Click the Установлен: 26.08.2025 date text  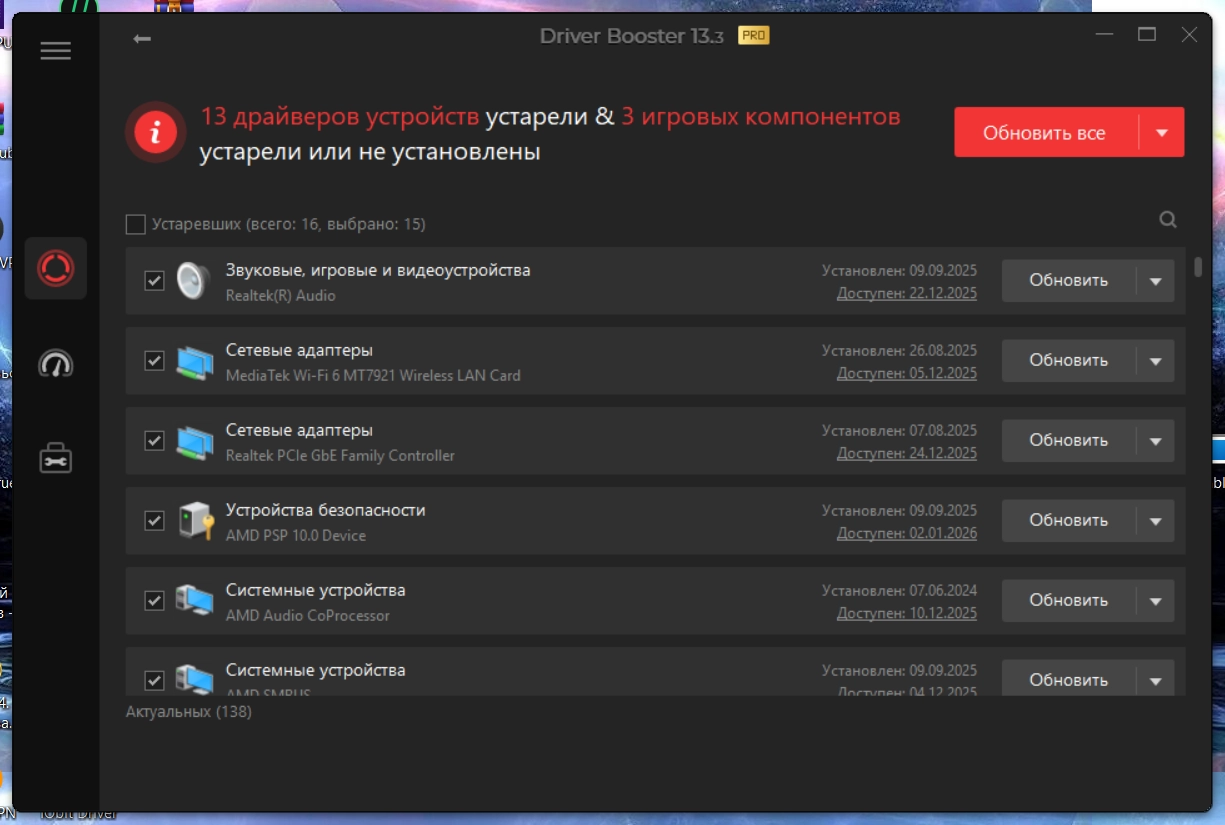click(900, 350)
